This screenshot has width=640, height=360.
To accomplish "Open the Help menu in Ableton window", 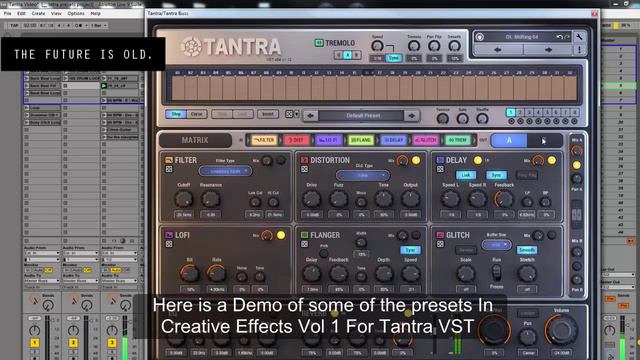I will pyautogui.click(x=96, y=13).
